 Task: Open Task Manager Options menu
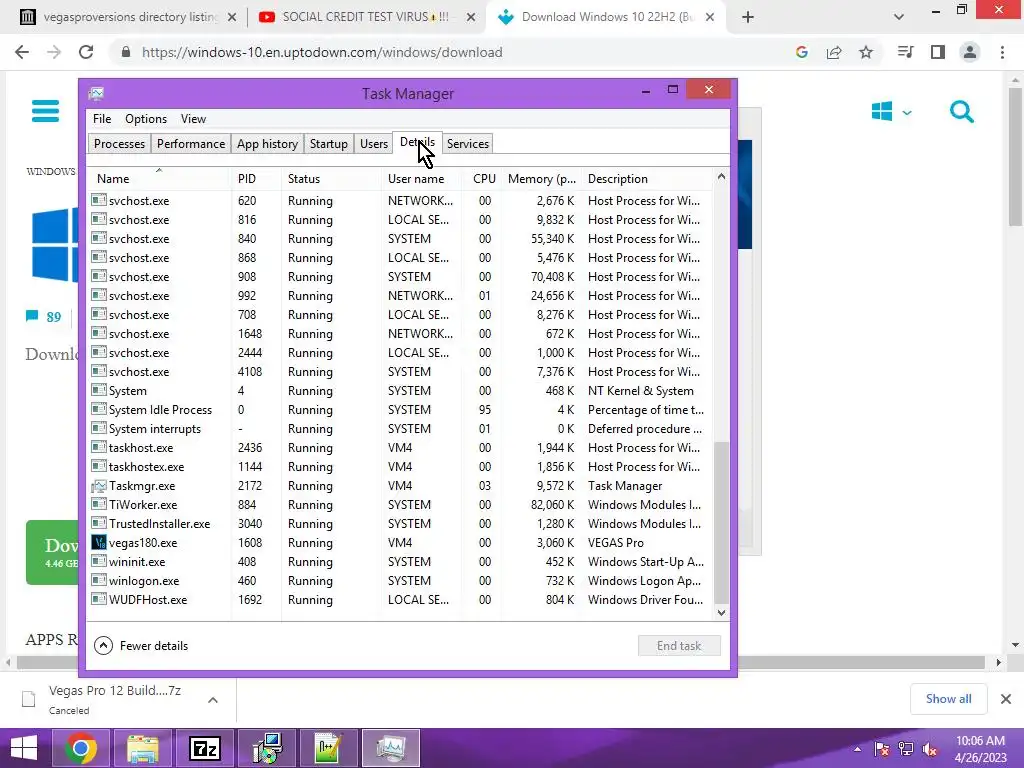coord(146,119)
